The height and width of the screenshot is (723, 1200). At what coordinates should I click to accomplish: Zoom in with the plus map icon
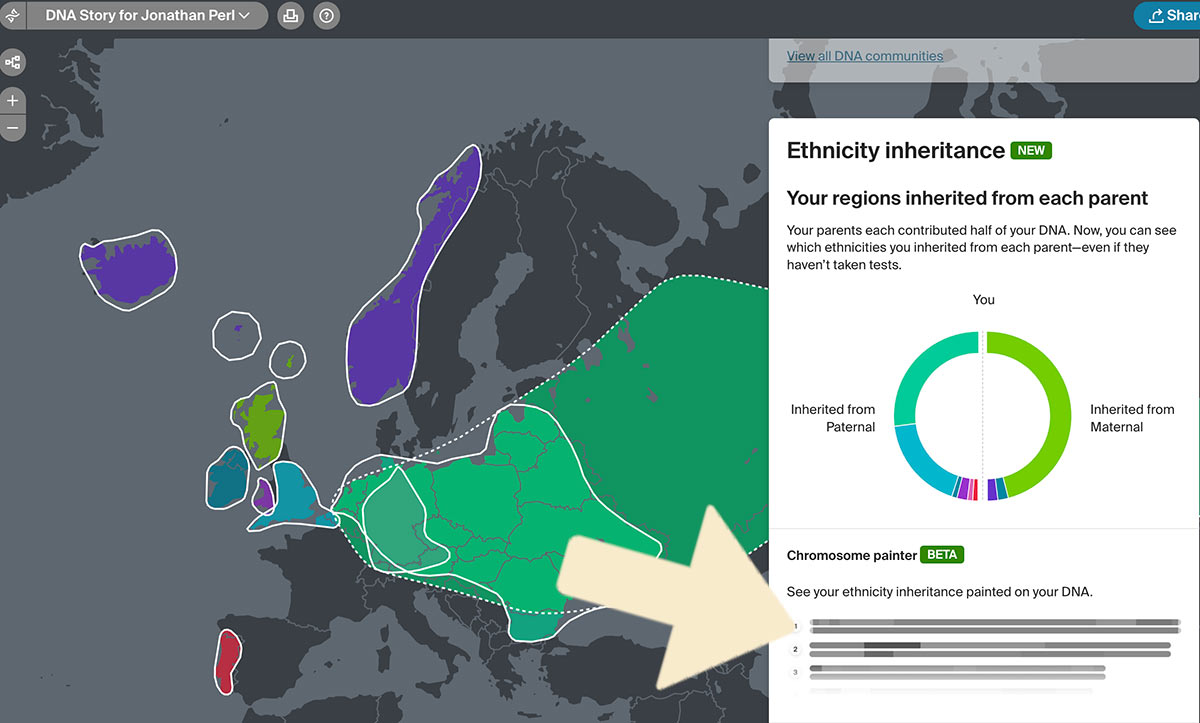pyautogui.click(x=13, y=100)
